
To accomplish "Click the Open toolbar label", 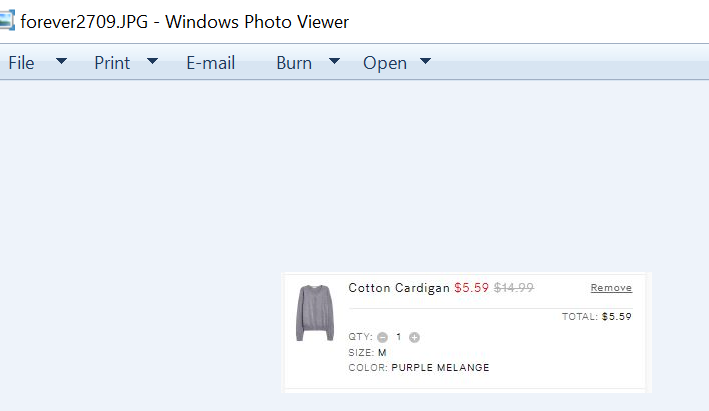I will click(x=385, y=63).
